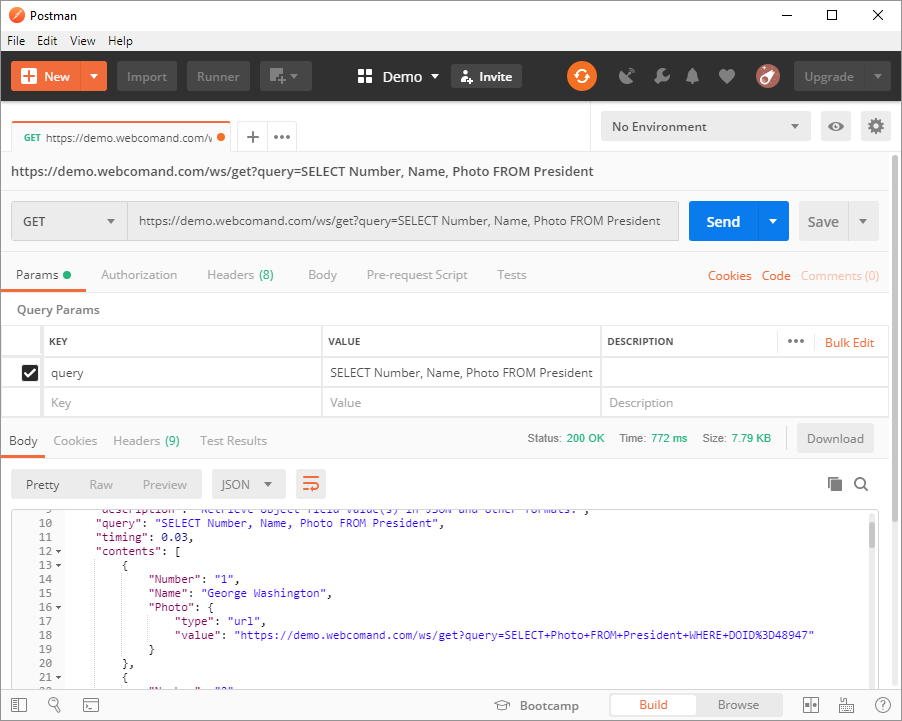Open the GET method dropdown

point(69,222)
